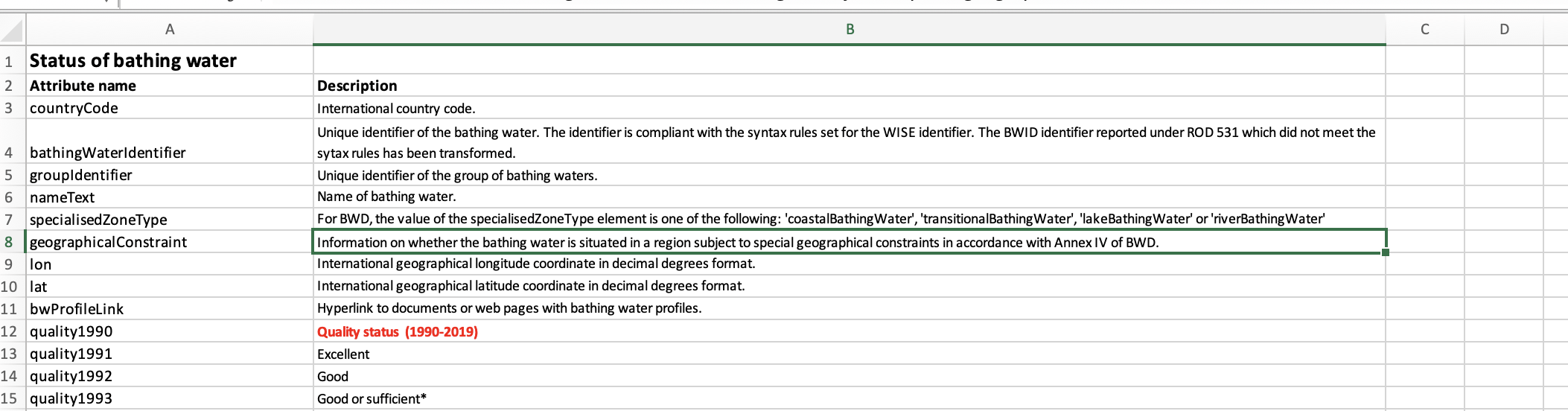Click the column C header
The height and width of the screenshot is (411, 1568).
[x=1424, y=30]
